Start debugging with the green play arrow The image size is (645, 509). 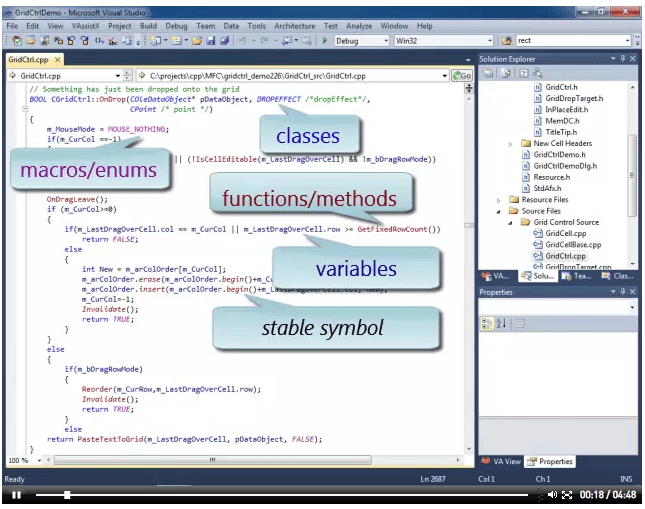(325, 40)
